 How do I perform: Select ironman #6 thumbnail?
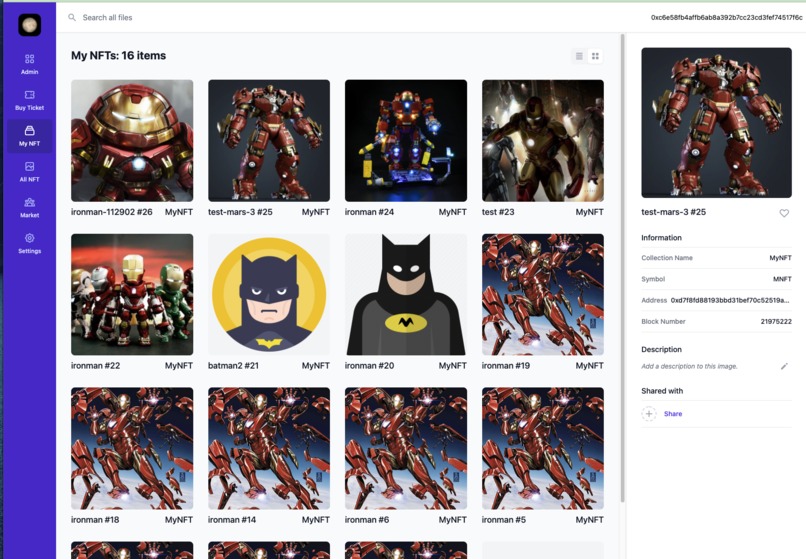(406, 448)
